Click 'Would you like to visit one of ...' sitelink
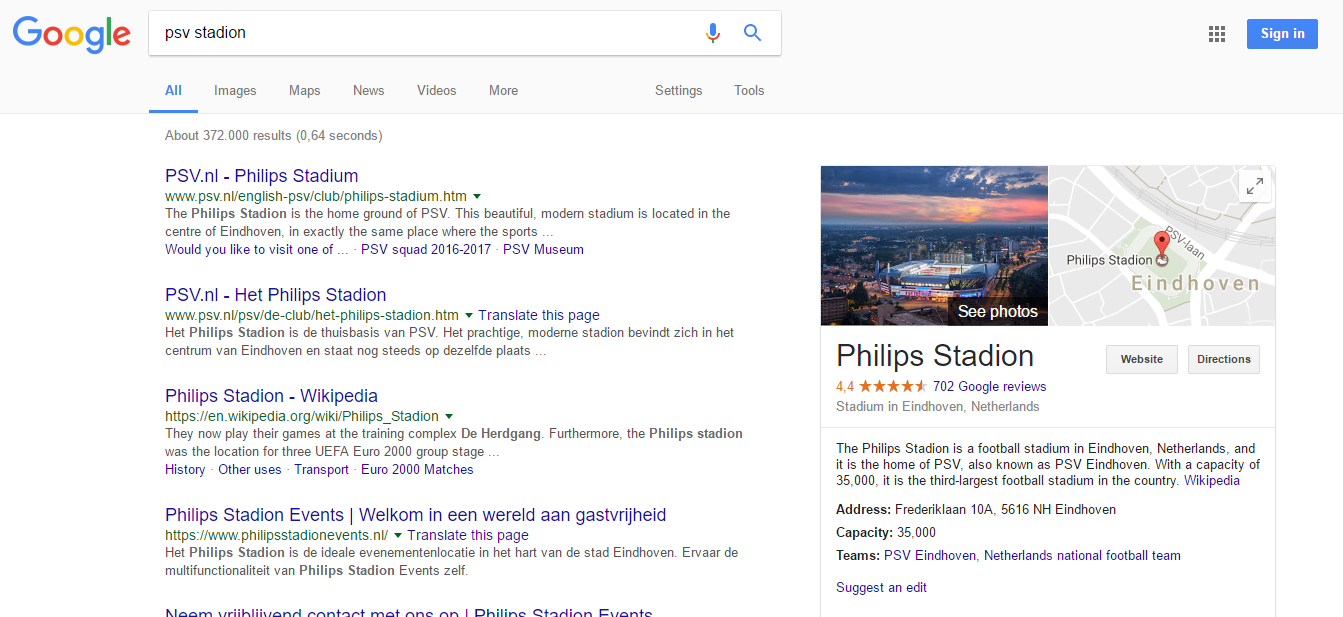Screen dimensions: 1343x617 (x=257, y=250)
